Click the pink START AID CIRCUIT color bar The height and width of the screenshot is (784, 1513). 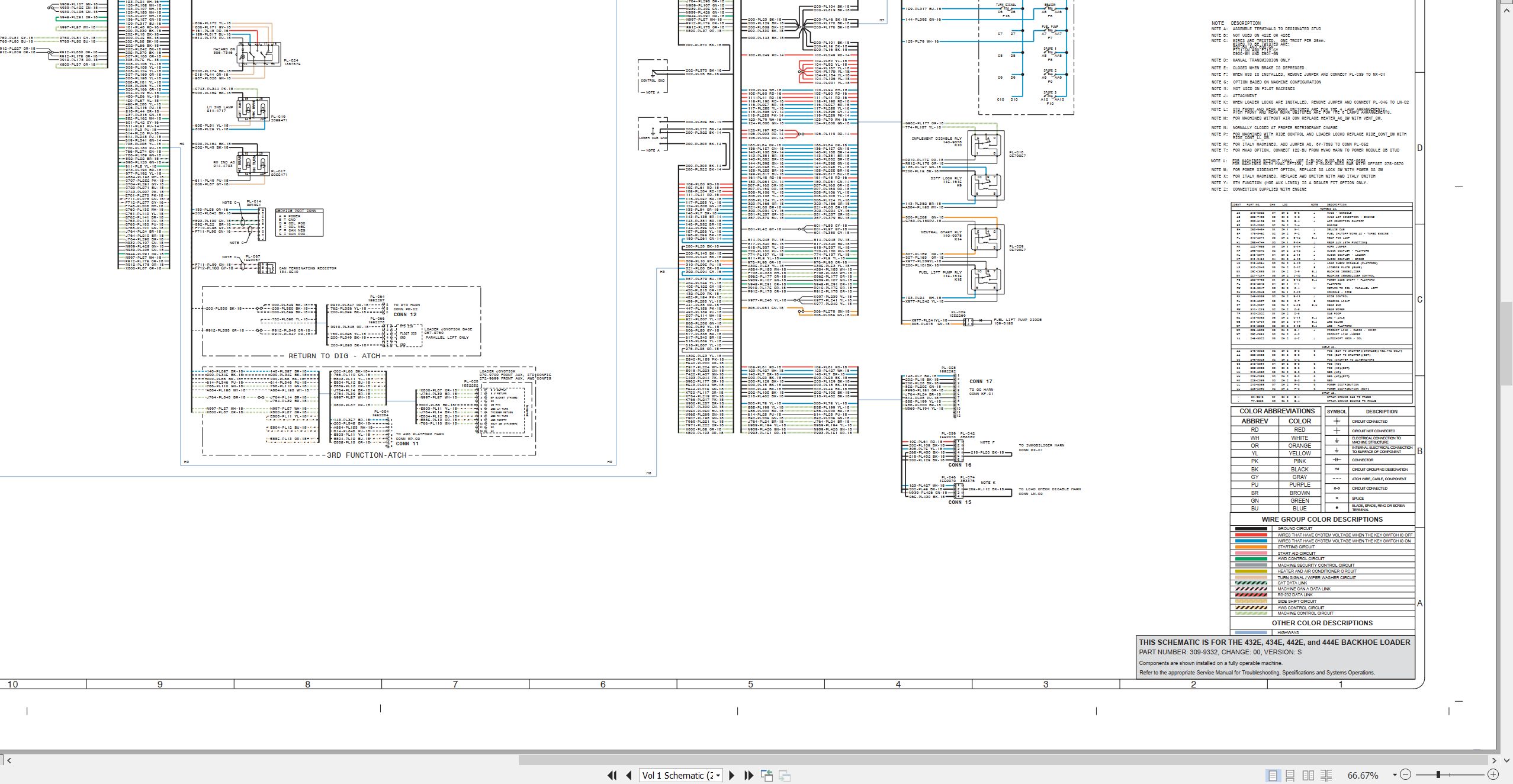(x=1251, y=553)
